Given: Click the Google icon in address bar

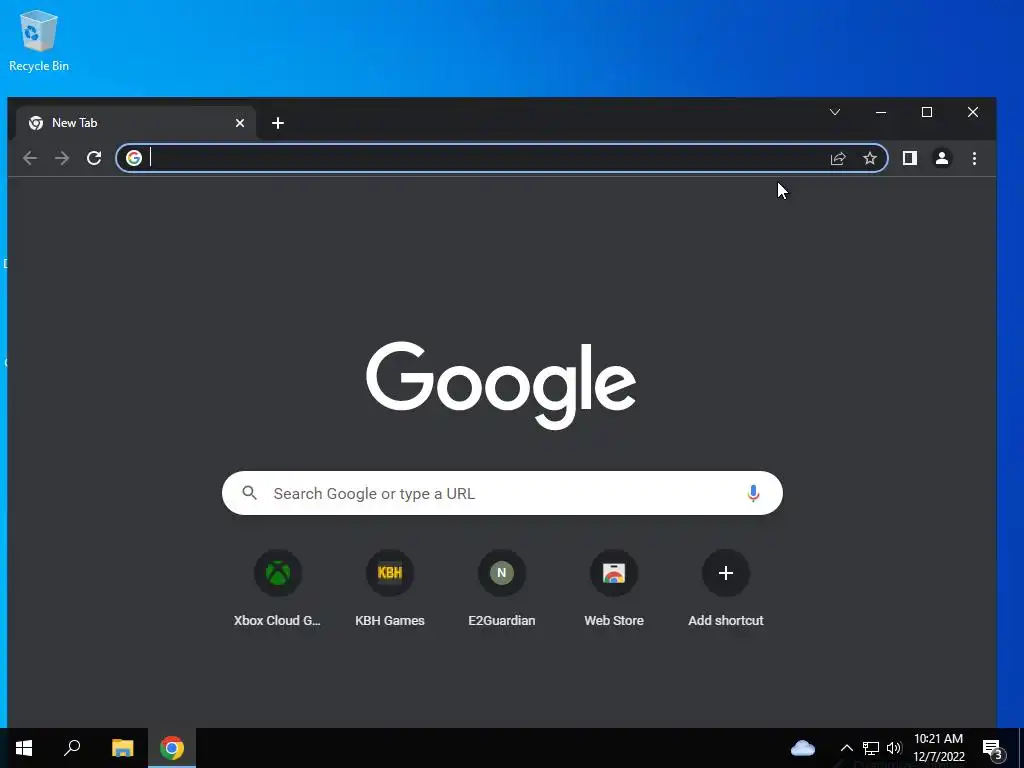Looking at the screenshot, I should (134, 158).
